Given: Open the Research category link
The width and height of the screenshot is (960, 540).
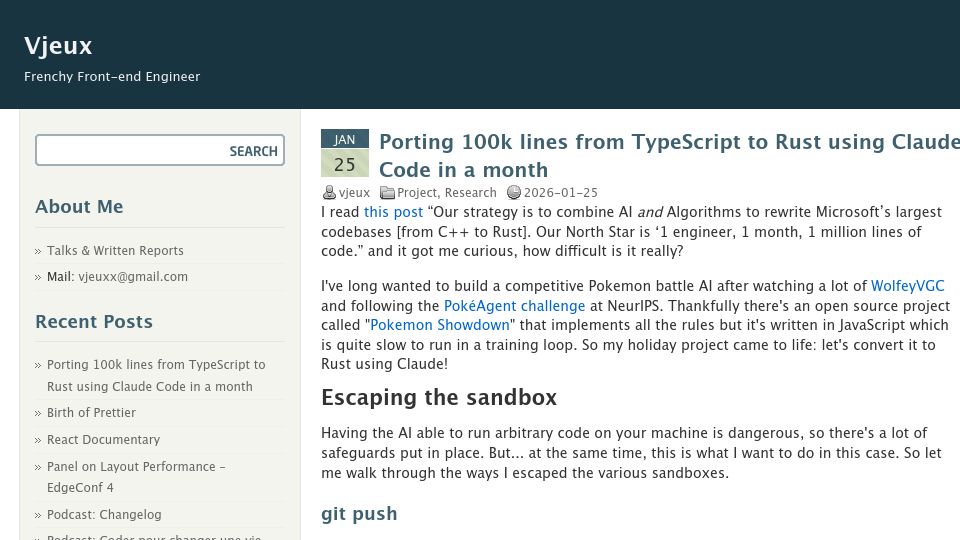Looking at the screenshot, I should click(x=471, y=192).
